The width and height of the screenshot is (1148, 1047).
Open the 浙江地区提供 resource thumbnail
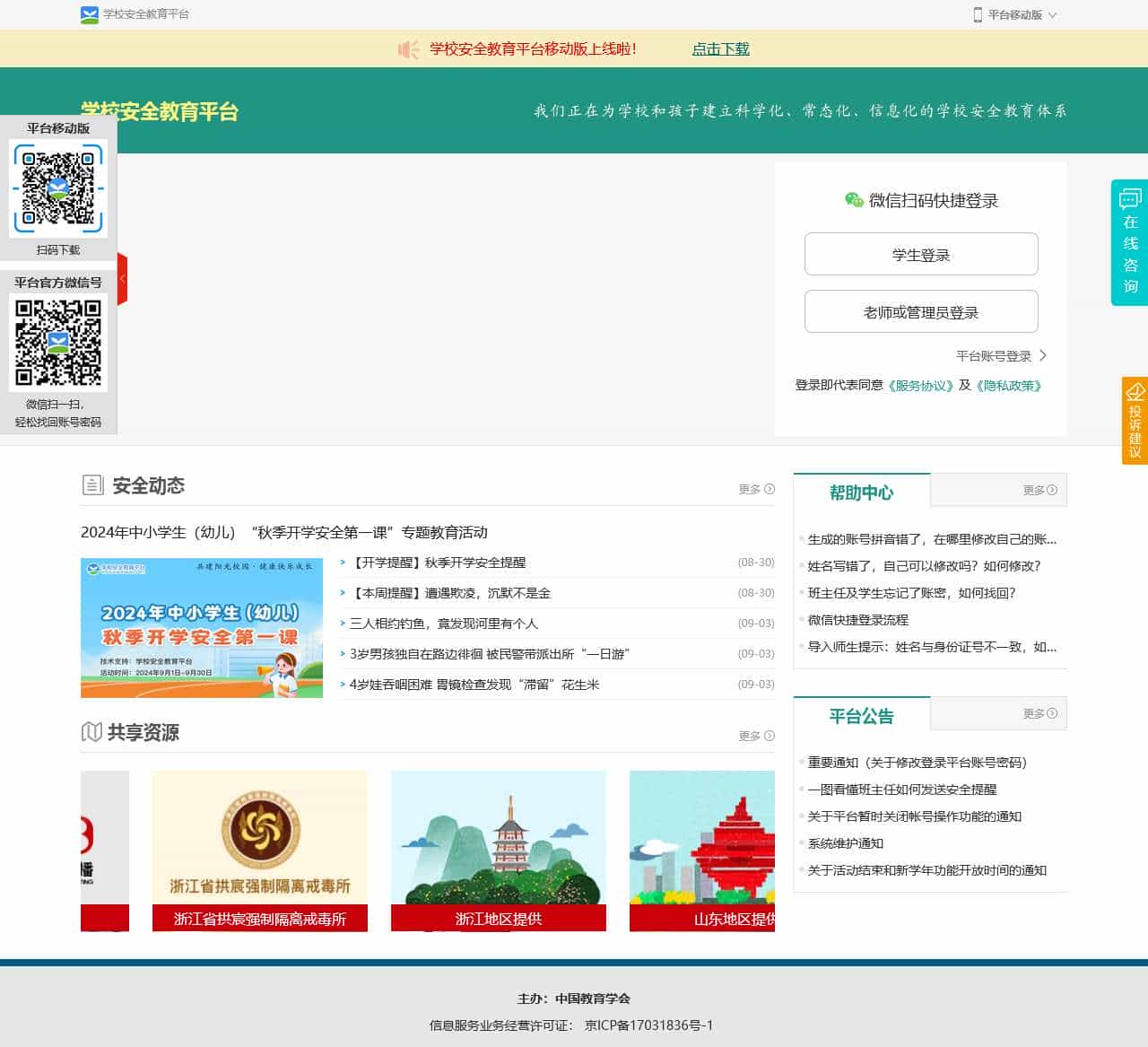(x=498, y=850)
